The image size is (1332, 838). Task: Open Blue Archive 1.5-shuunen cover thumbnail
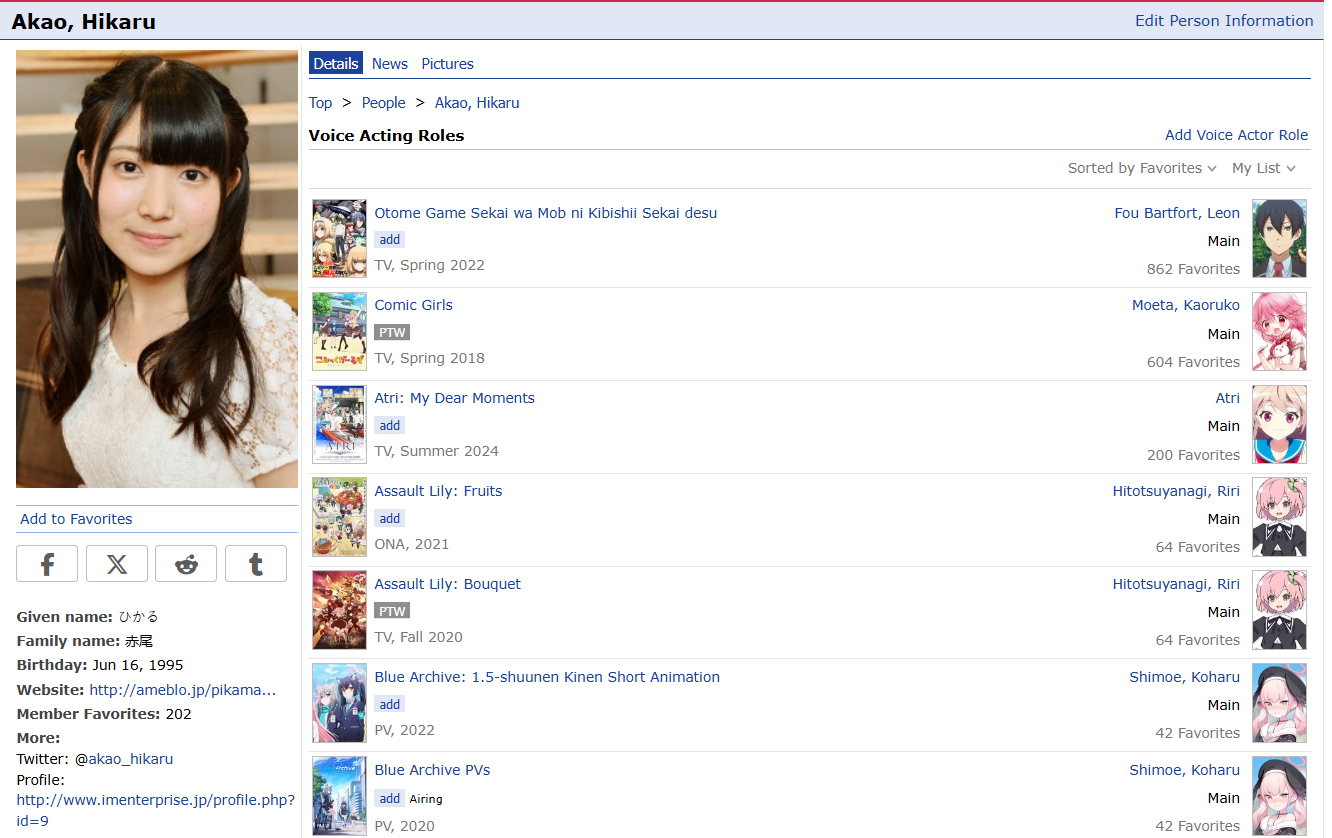340,704
